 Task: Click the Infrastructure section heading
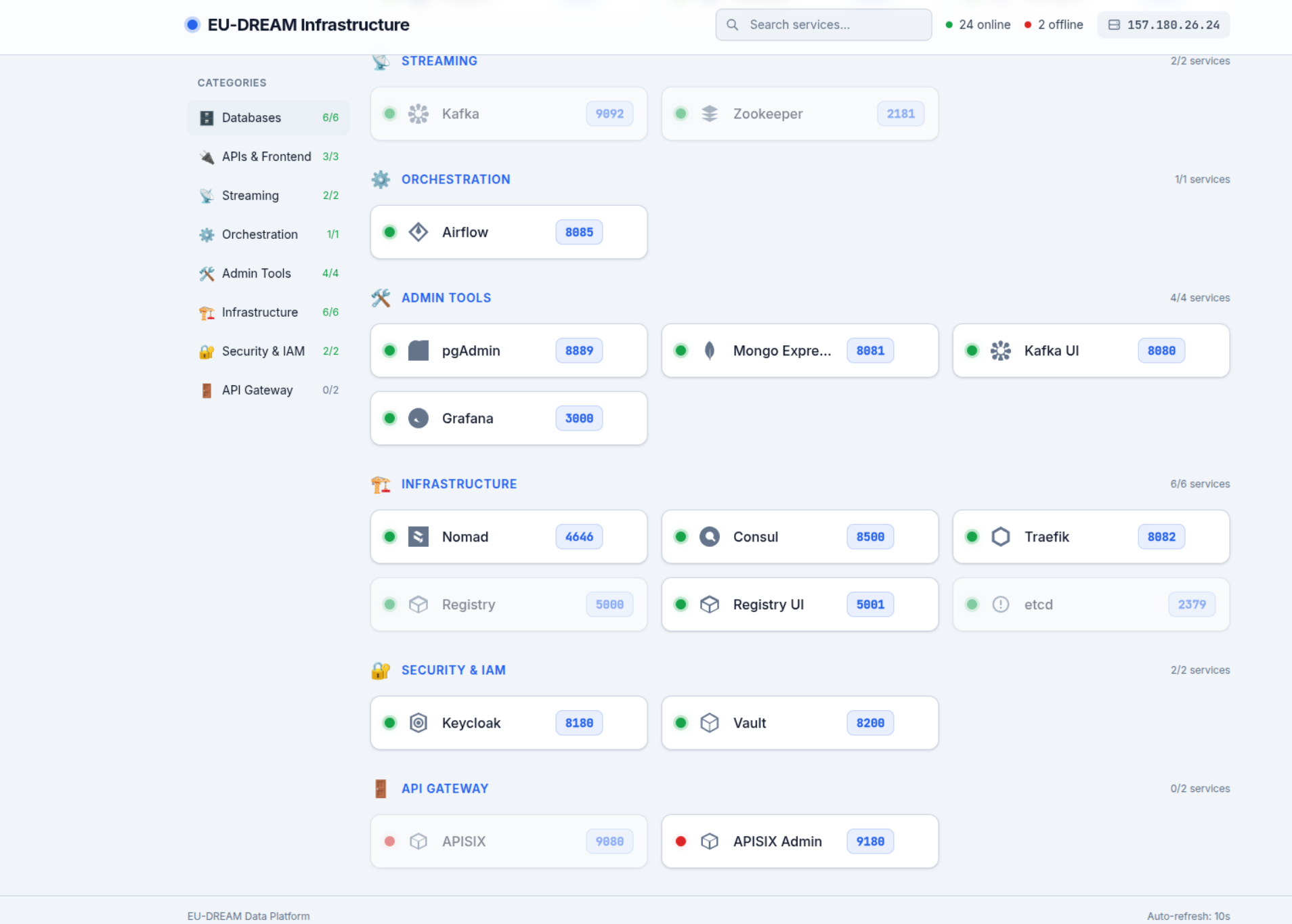click(x=458, y=484)
